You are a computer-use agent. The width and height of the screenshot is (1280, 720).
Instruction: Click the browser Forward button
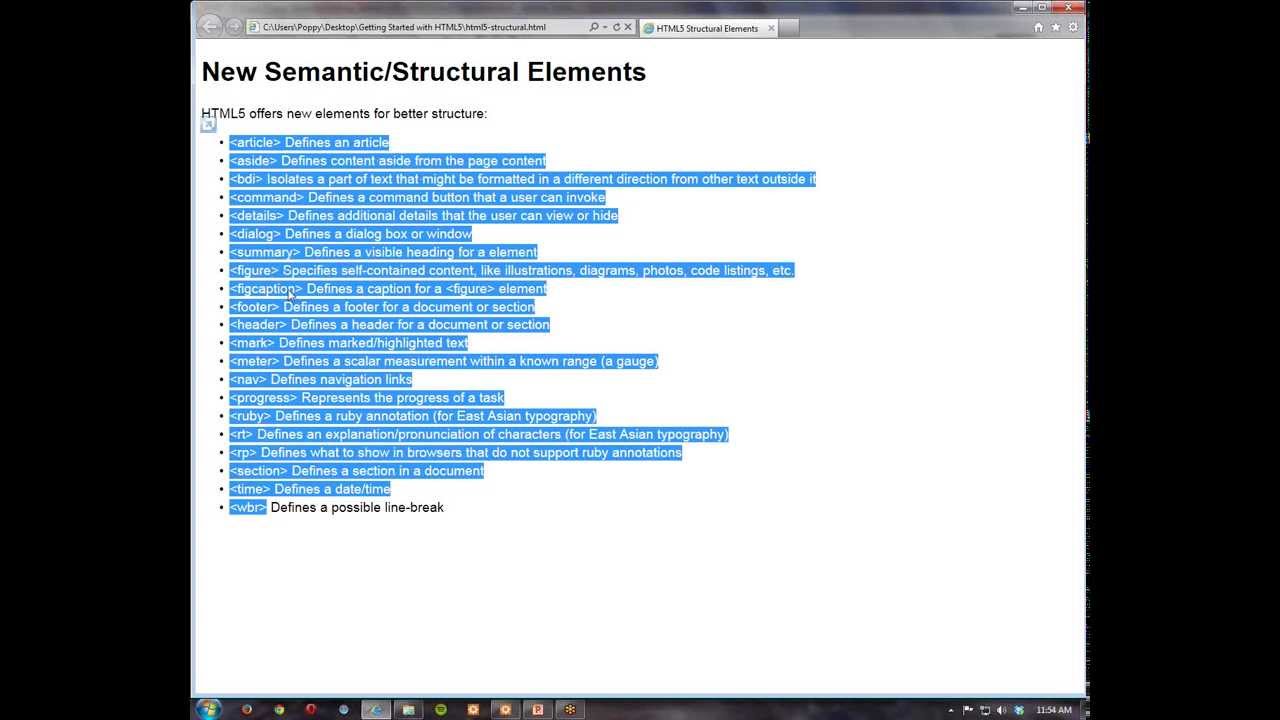[x=233, y=27]
